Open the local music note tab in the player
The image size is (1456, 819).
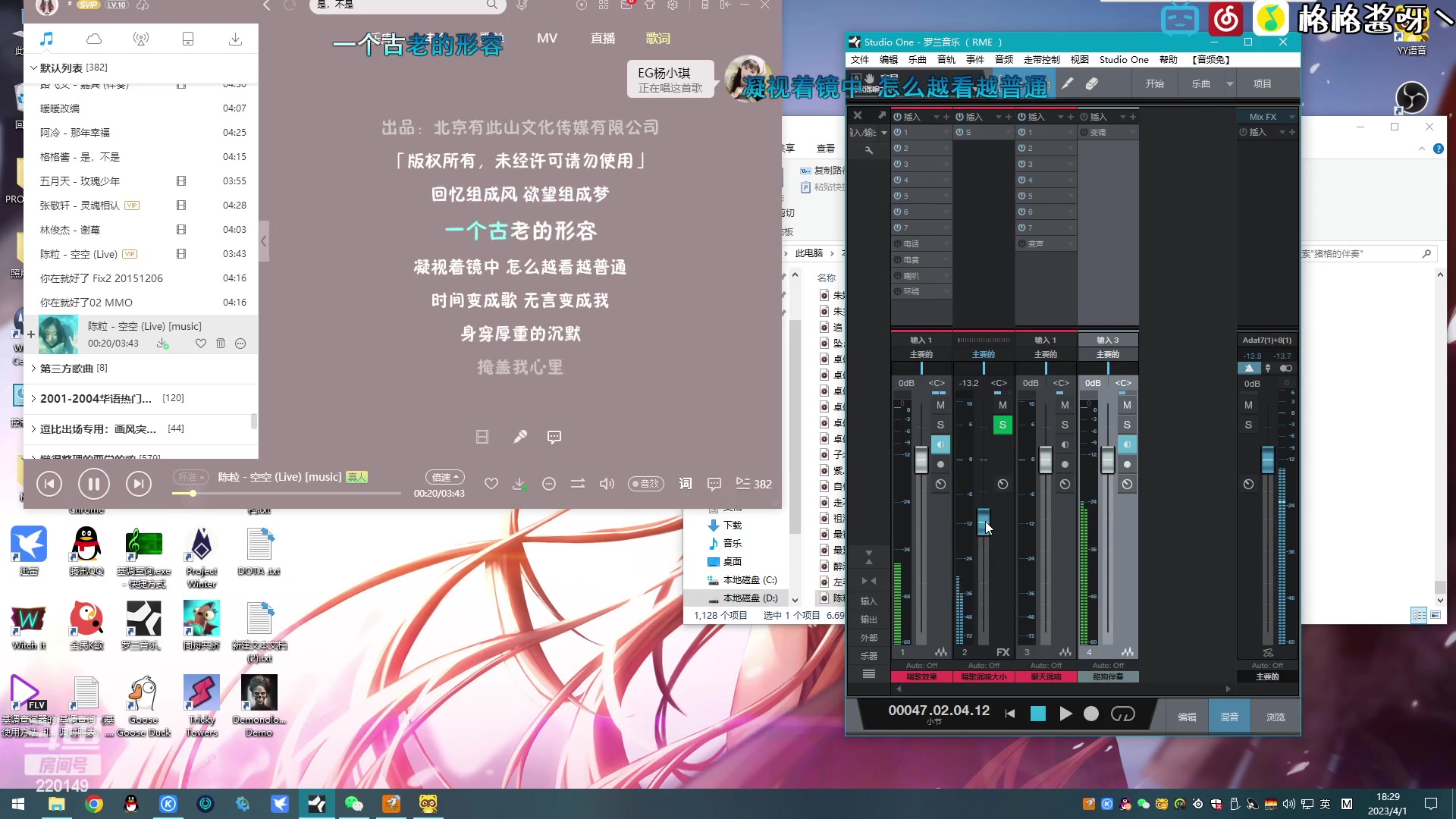click(x=47, y=39)
